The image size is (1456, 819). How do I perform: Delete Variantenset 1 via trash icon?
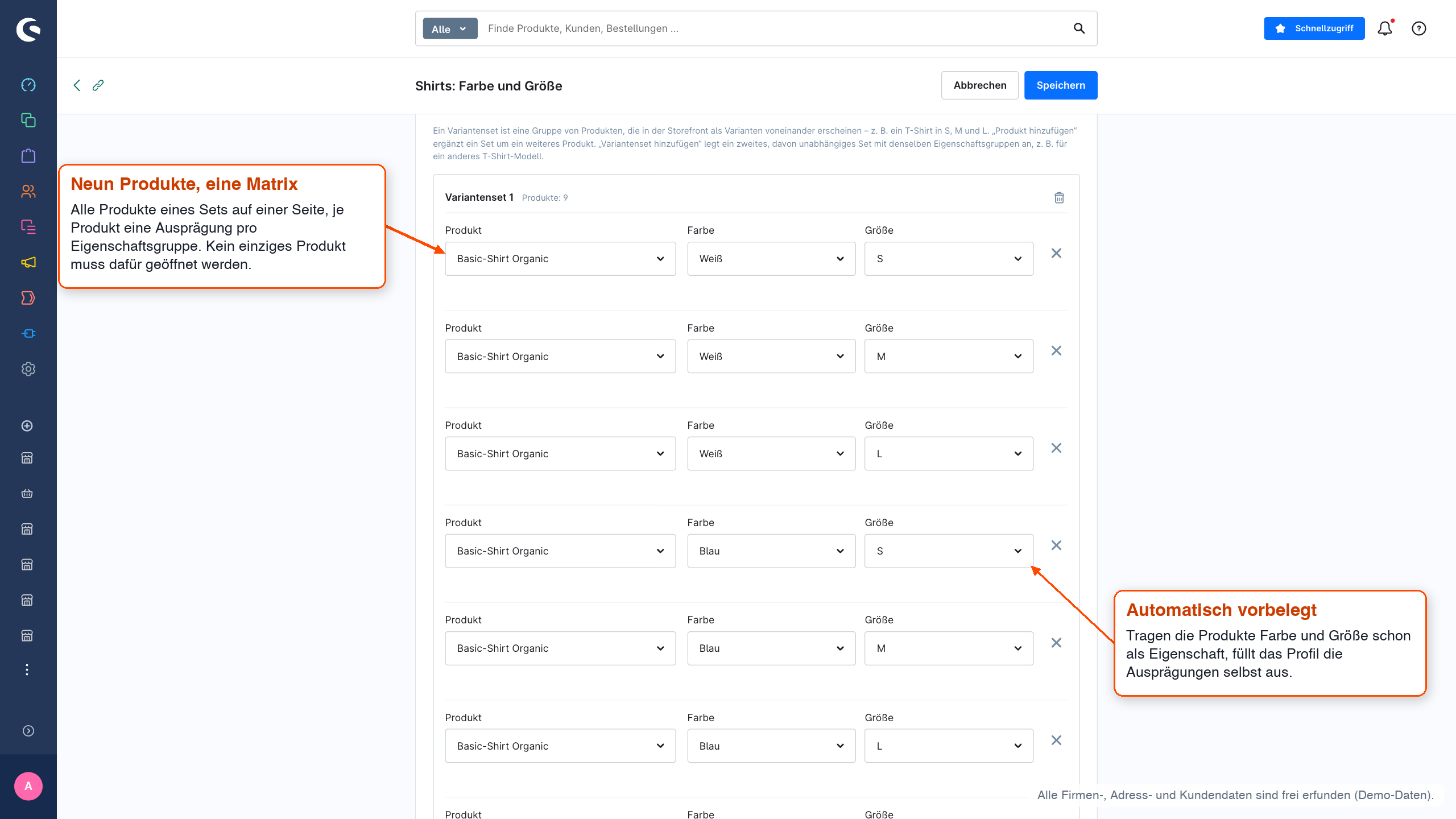click(x=1059, y=197)
